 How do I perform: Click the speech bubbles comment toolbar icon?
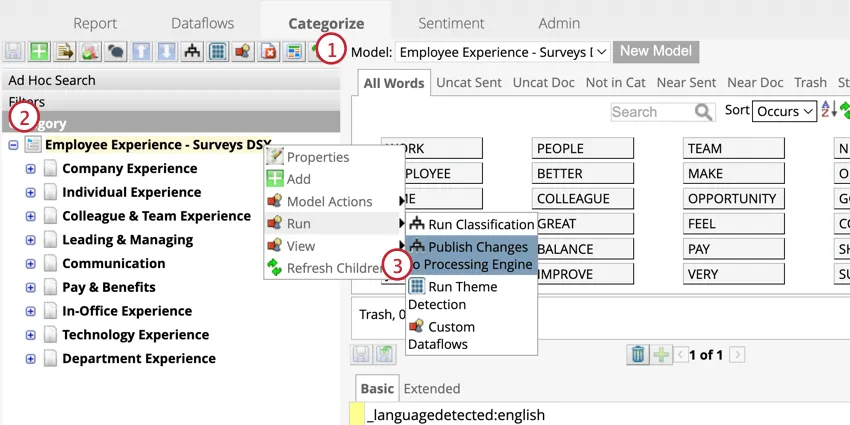115,51
